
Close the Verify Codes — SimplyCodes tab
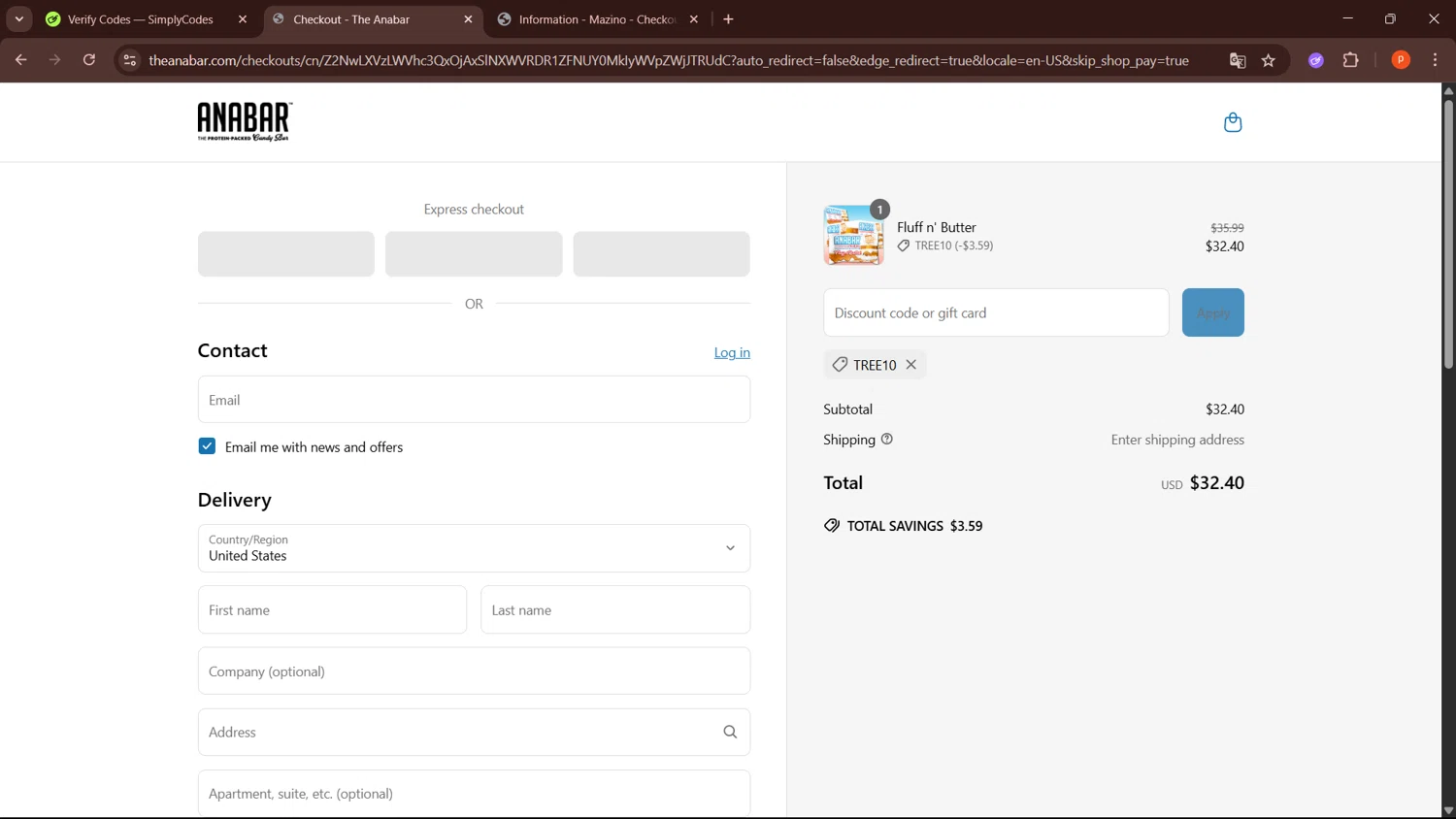point(243,19)
